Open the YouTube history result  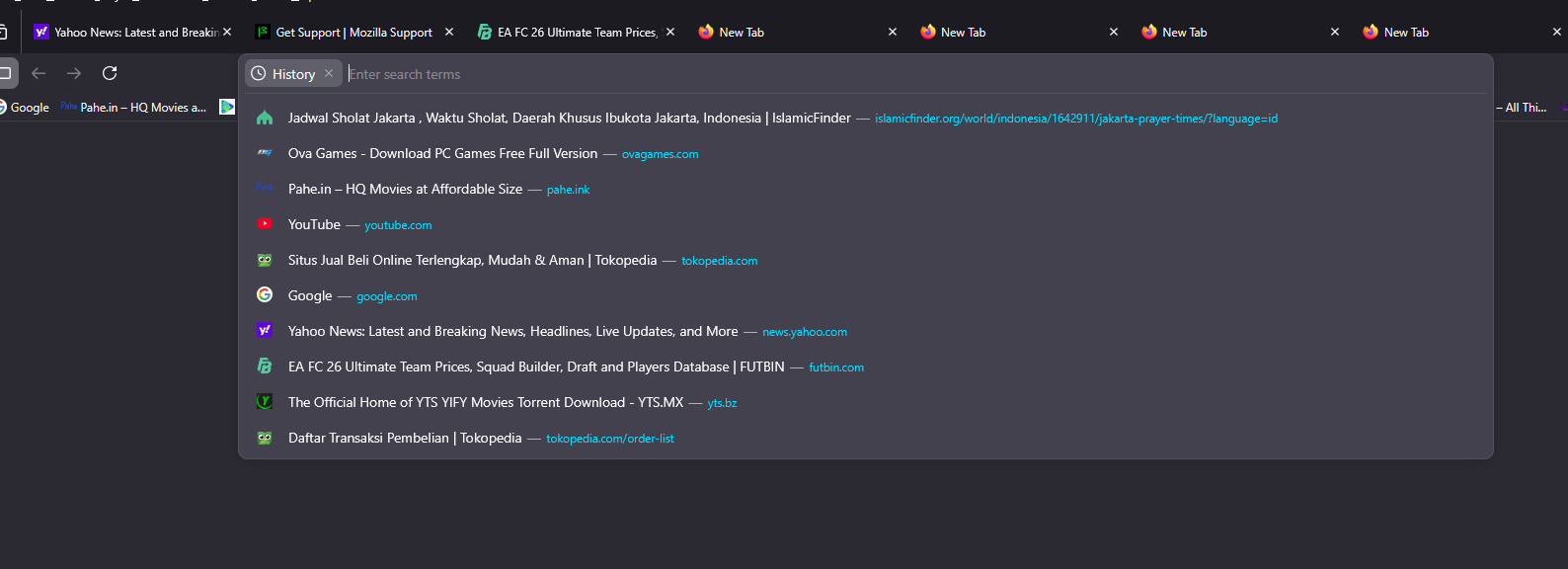pos(866,225)
